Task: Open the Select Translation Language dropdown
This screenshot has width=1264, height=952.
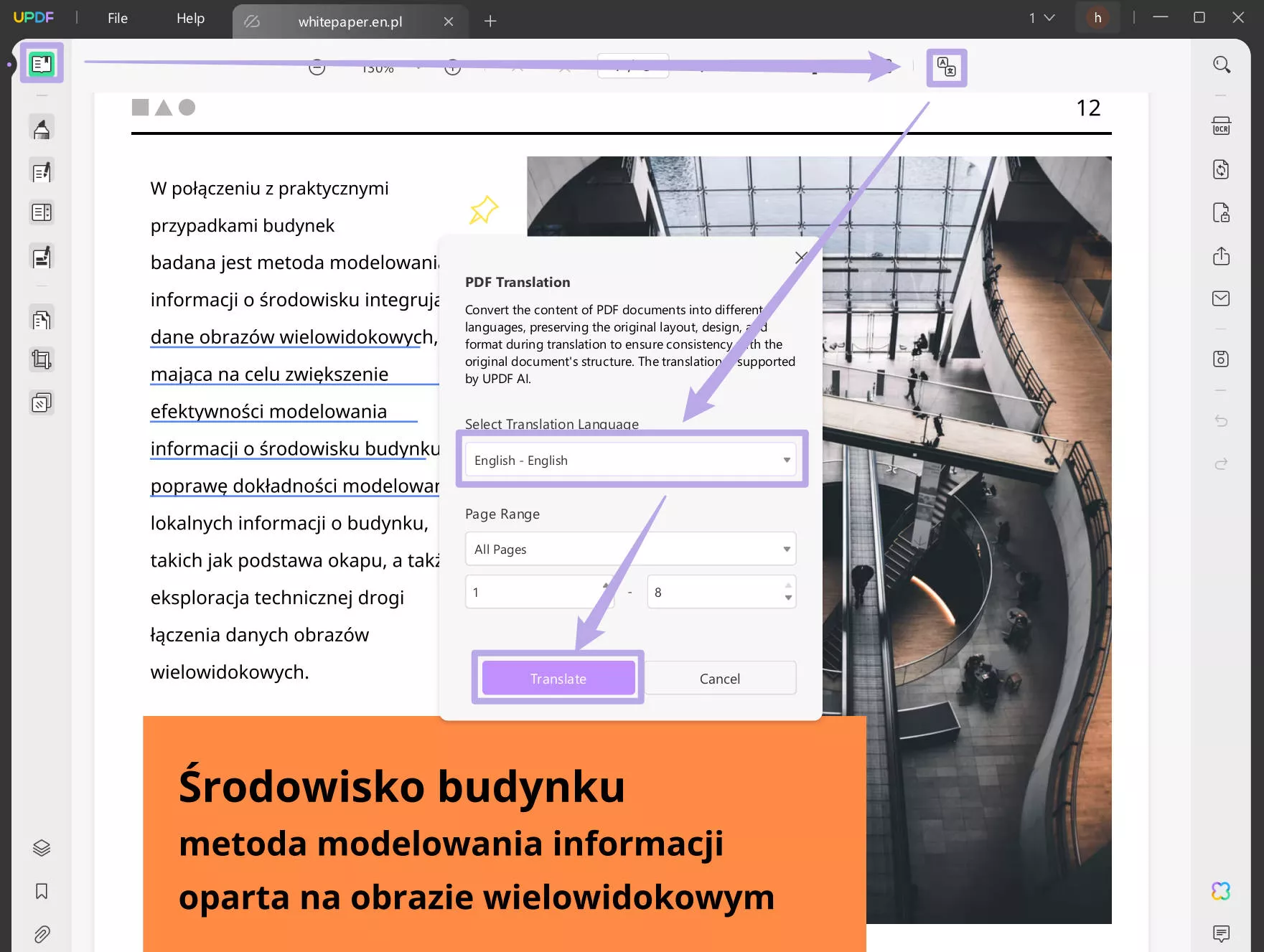Action: [630, 460]
